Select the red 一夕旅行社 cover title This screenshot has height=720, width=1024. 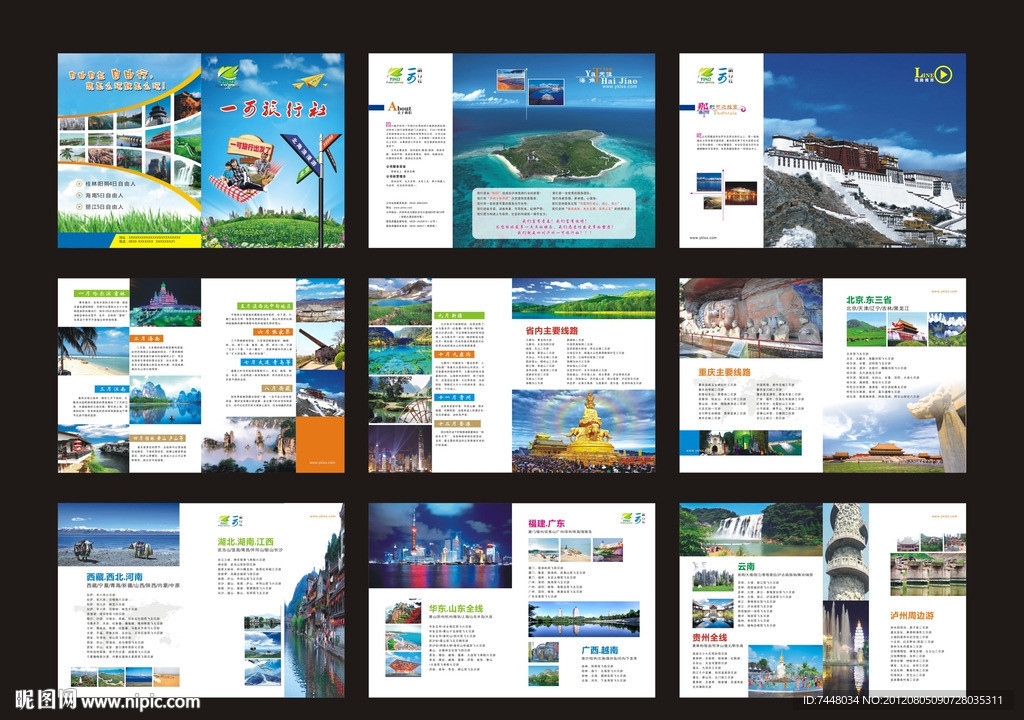[x=272, y=109]
